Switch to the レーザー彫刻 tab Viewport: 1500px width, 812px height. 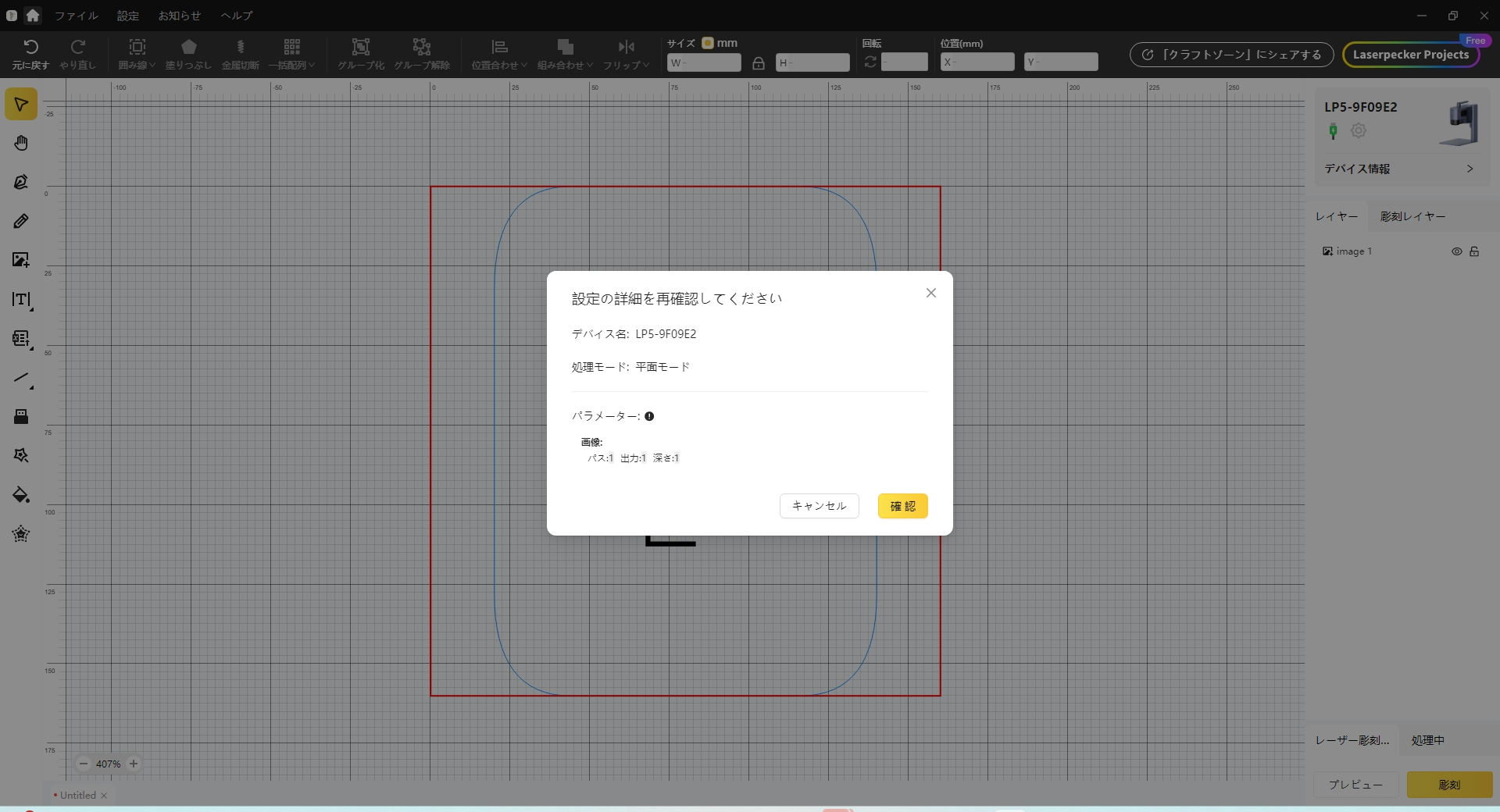(1352, 740)
